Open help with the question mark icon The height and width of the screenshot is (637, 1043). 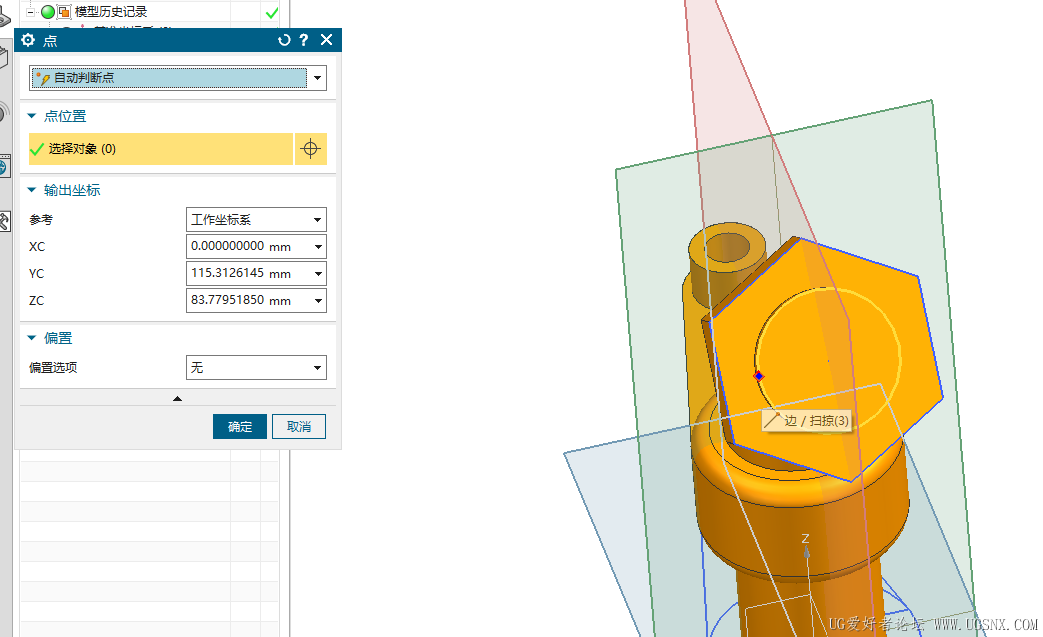coord(304,40)
